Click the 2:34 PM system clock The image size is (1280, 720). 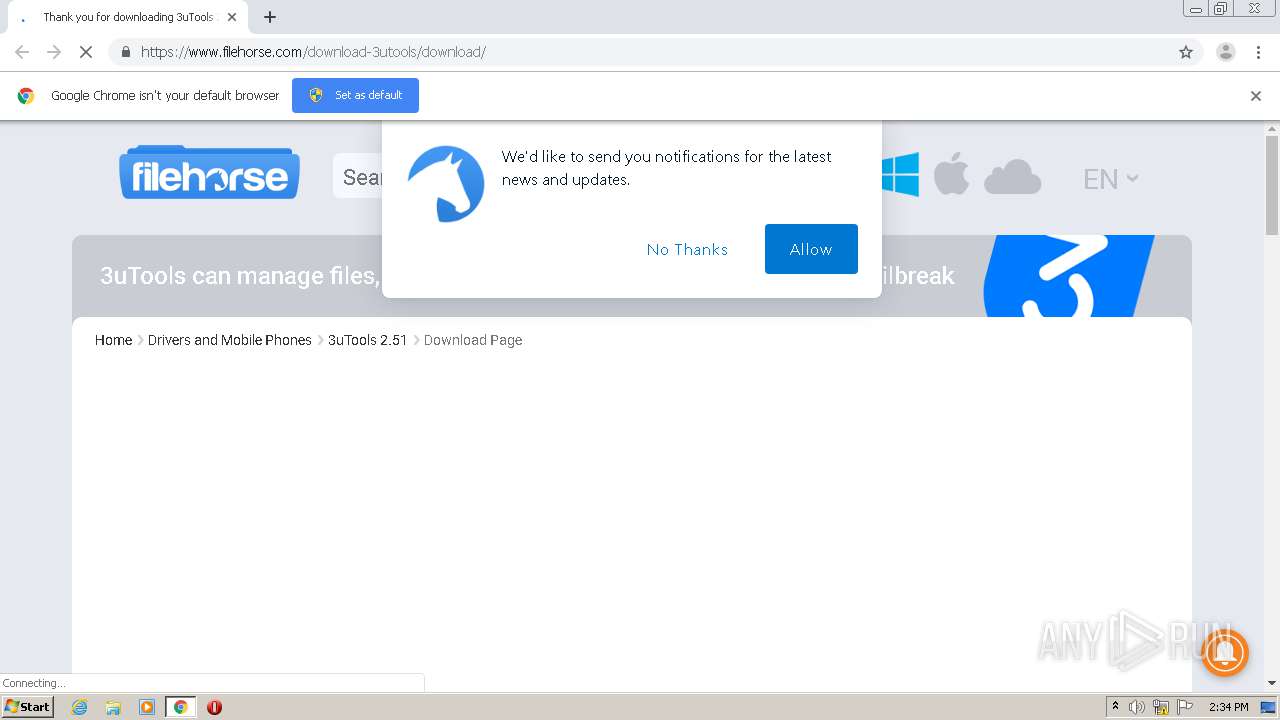[1228, 707]
